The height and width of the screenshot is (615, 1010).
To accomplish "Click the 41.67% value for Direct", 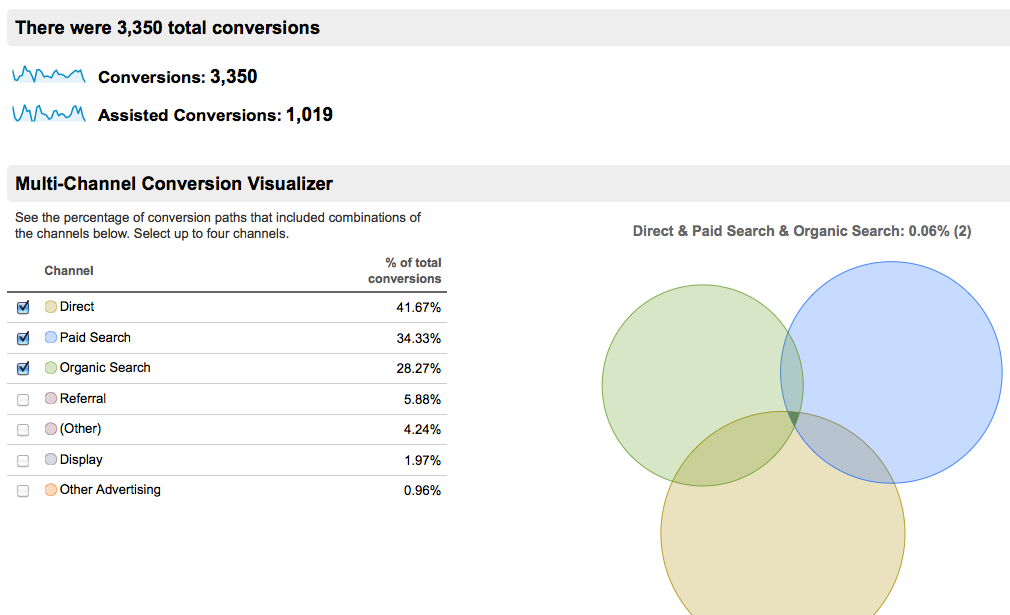I will (419, 308).
